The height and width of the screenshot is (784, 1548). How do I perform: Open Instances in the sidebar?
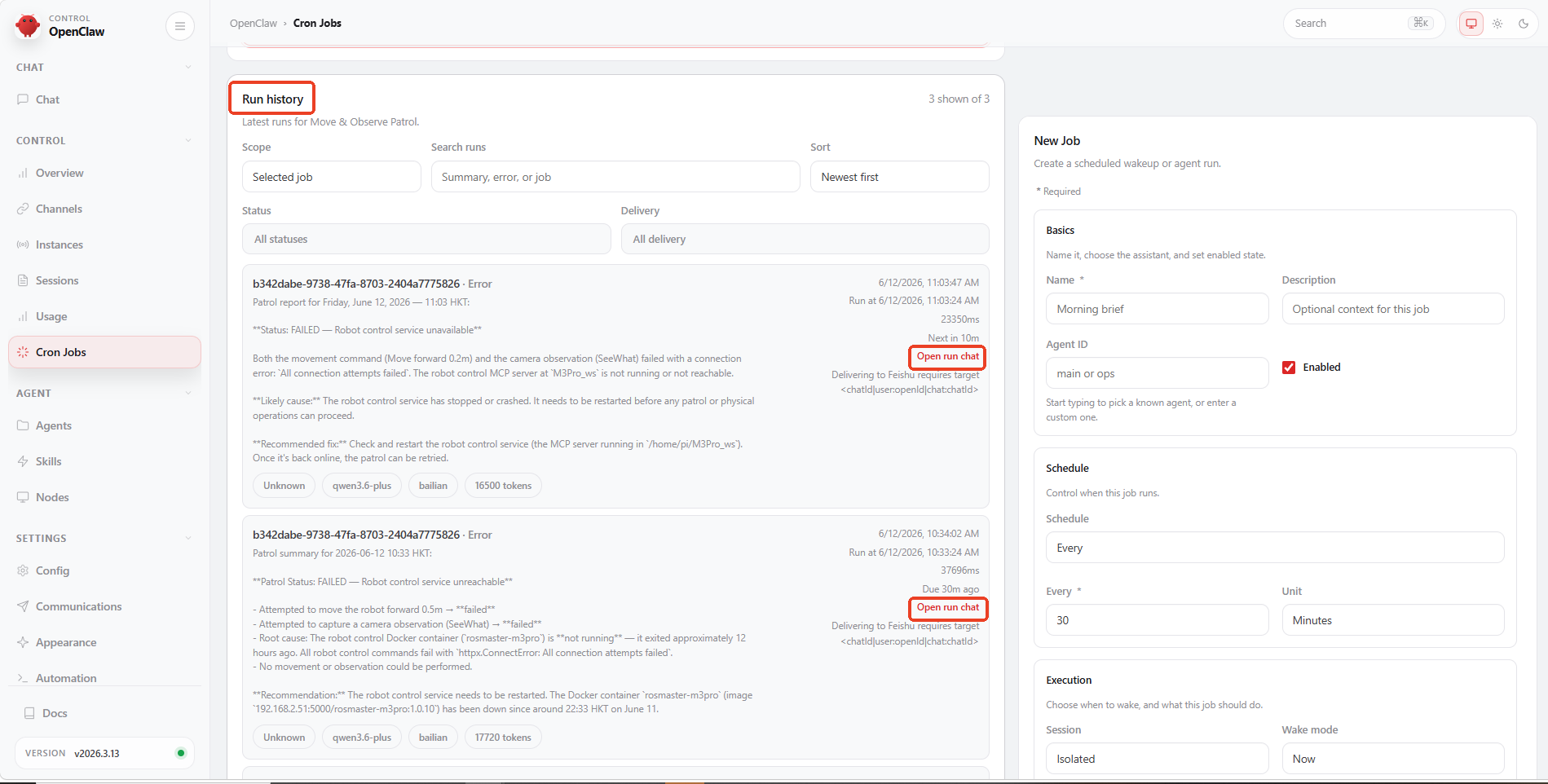pos(104,244)
